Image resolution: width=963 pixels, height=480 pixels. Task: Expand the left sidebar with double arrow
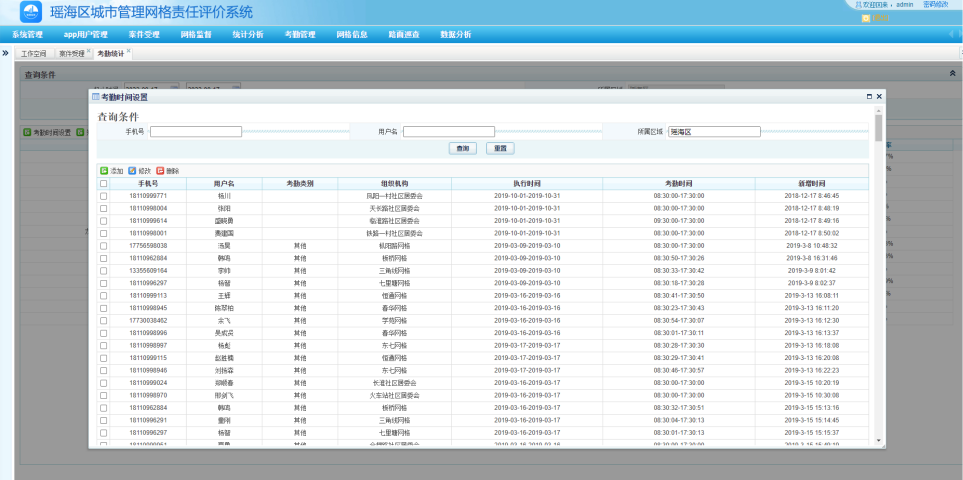coord(6,52)
